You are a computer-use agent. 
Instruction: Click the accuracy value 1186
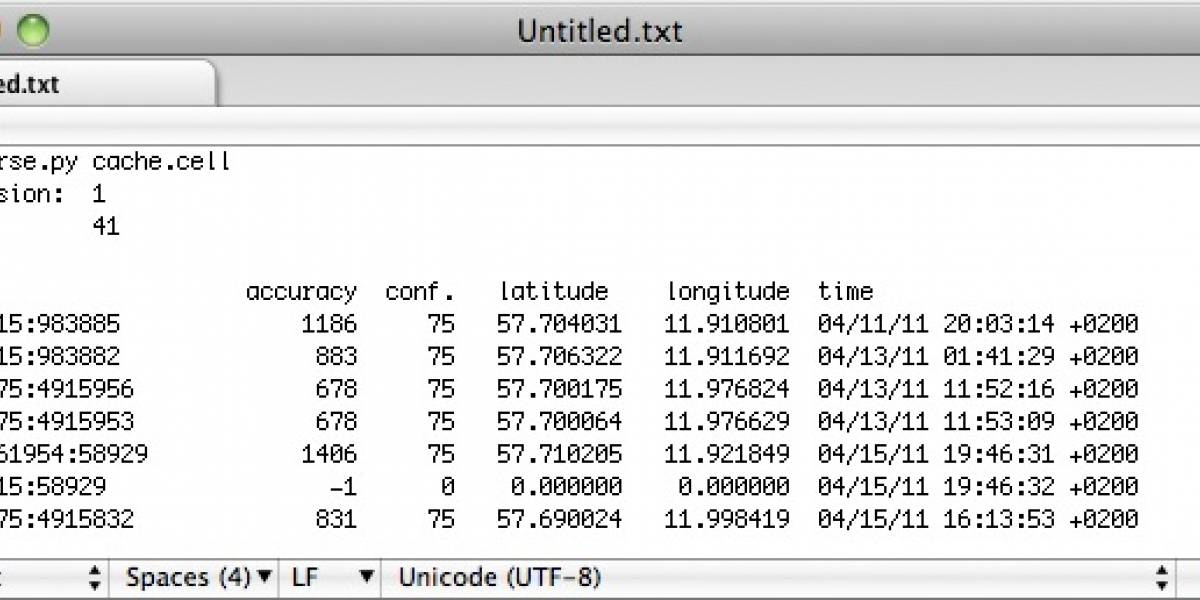pos(329,324)
